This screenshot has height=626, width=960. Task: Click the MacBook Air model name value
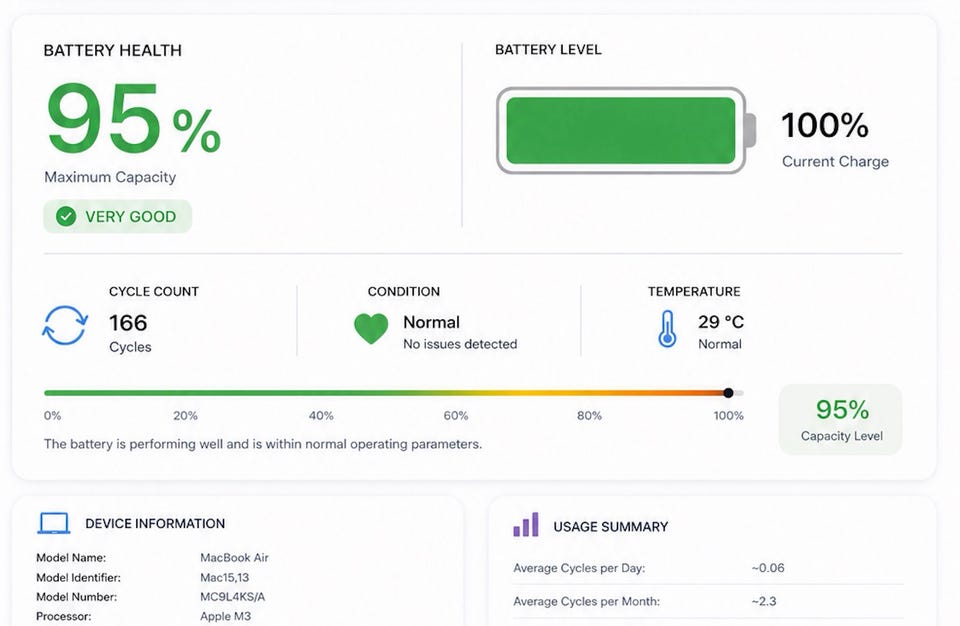[x=234, y=557]
